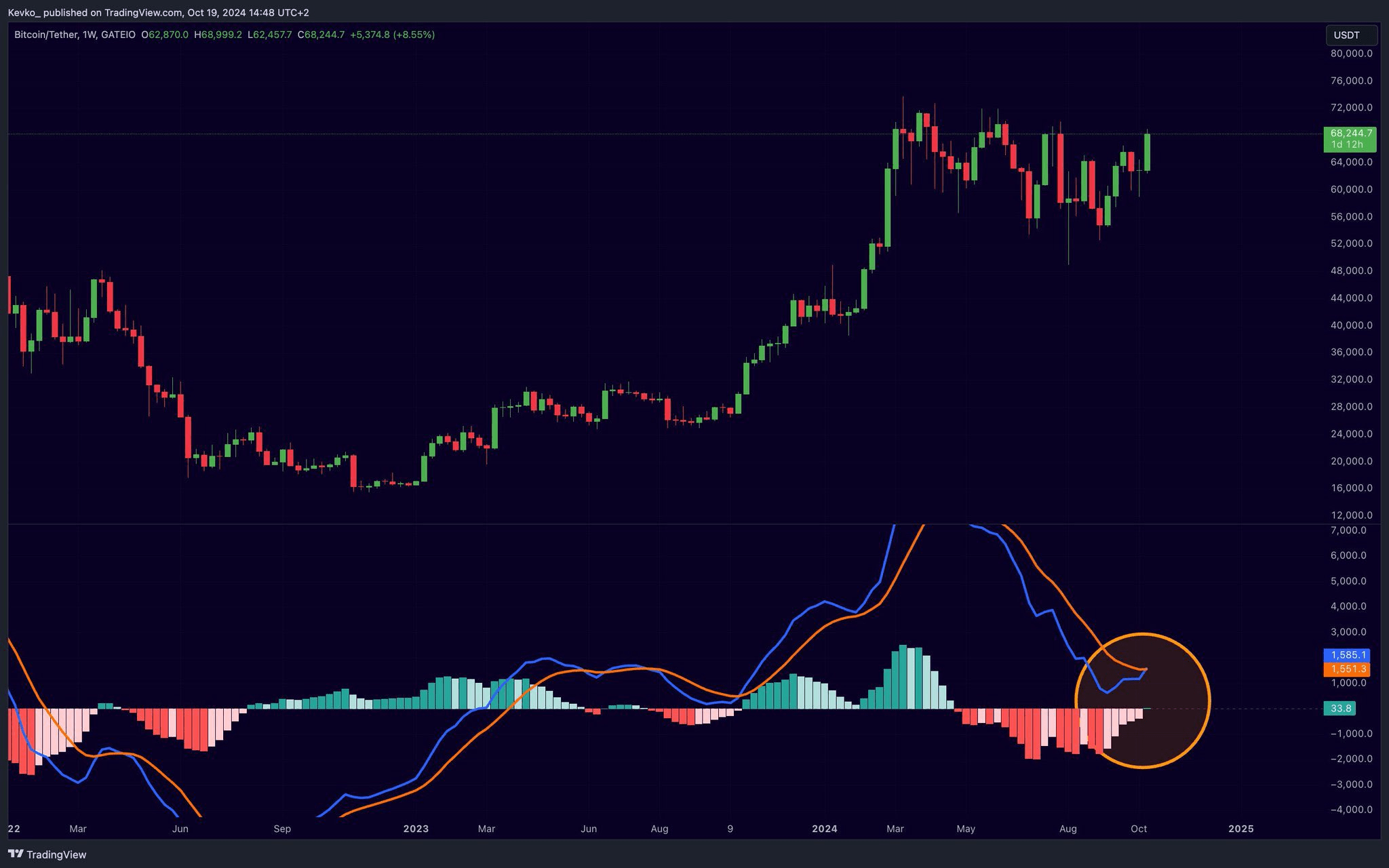Image resolution: width=1389 pixels, height=868 pixels.
Task: Select the blue 1,585.1 MACD value label
Action: coord(1346,655)
